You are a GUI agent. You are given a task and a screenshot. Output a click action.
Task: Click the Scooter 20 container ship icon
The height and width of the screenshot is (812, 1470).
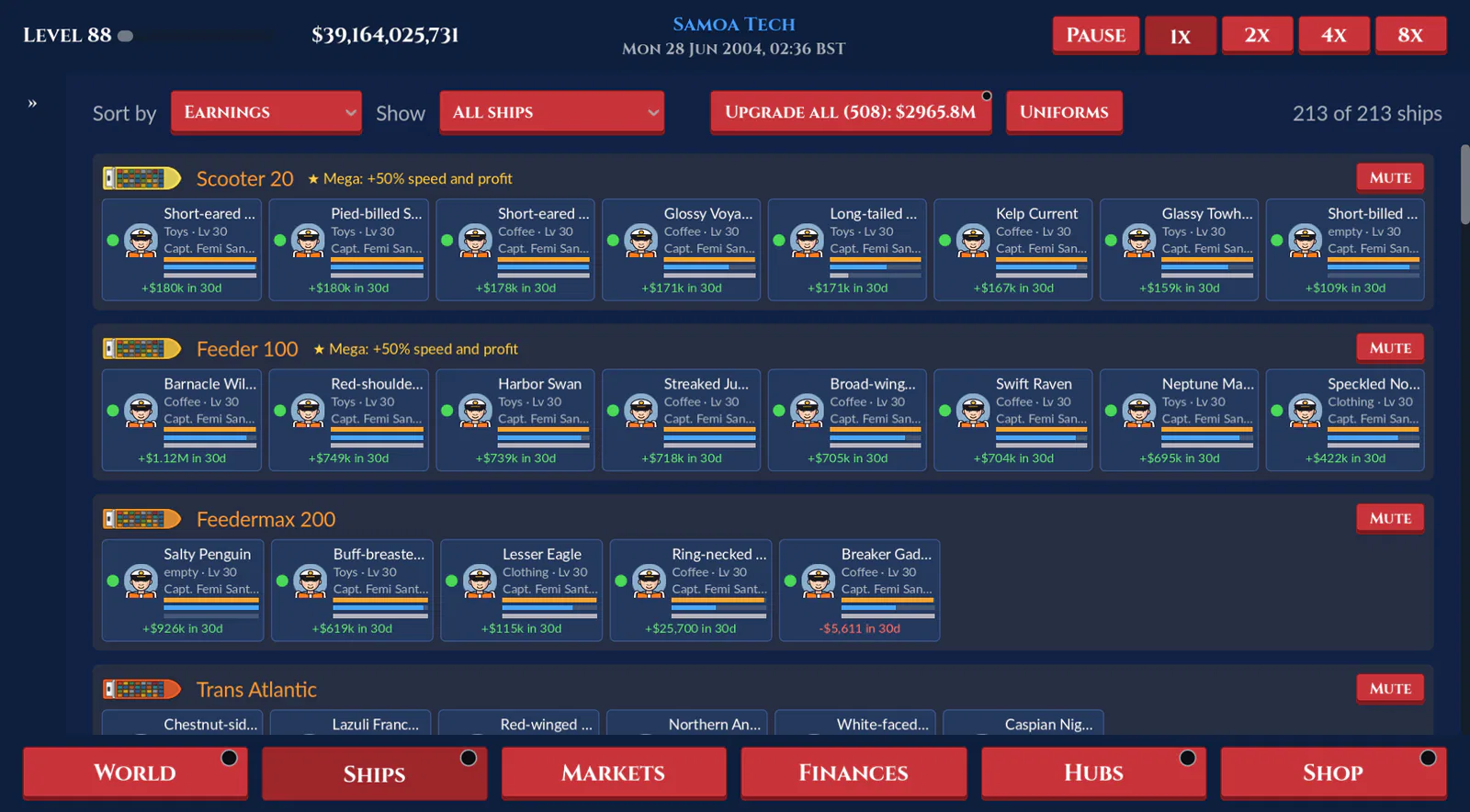pos(141,178)
